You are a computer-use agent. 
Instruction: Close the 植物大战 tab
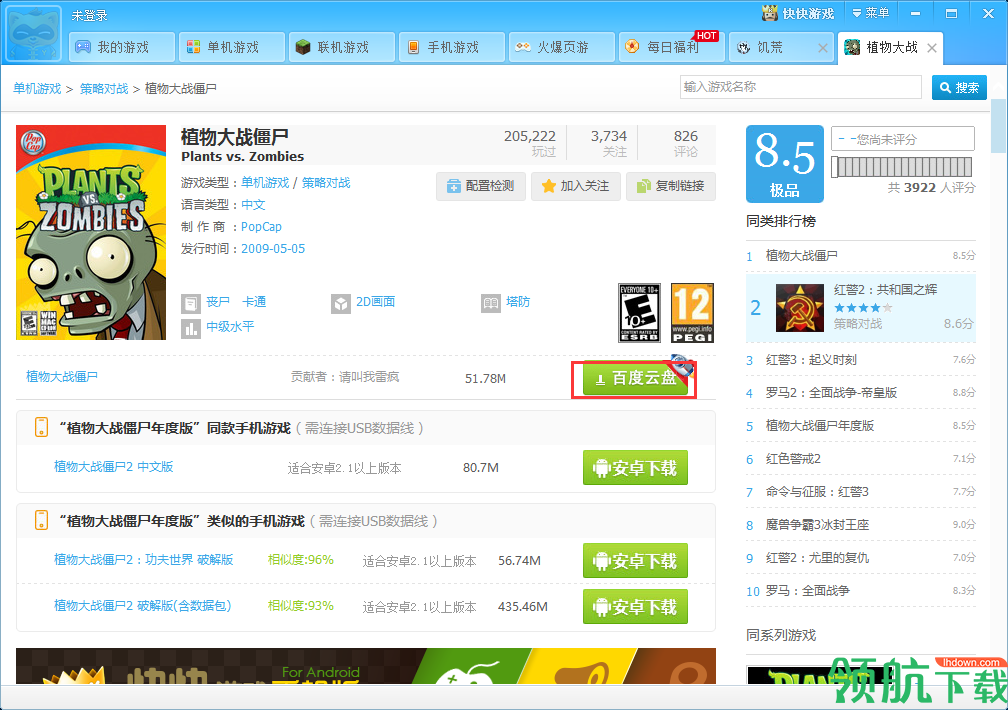click(x=932, y=48)
